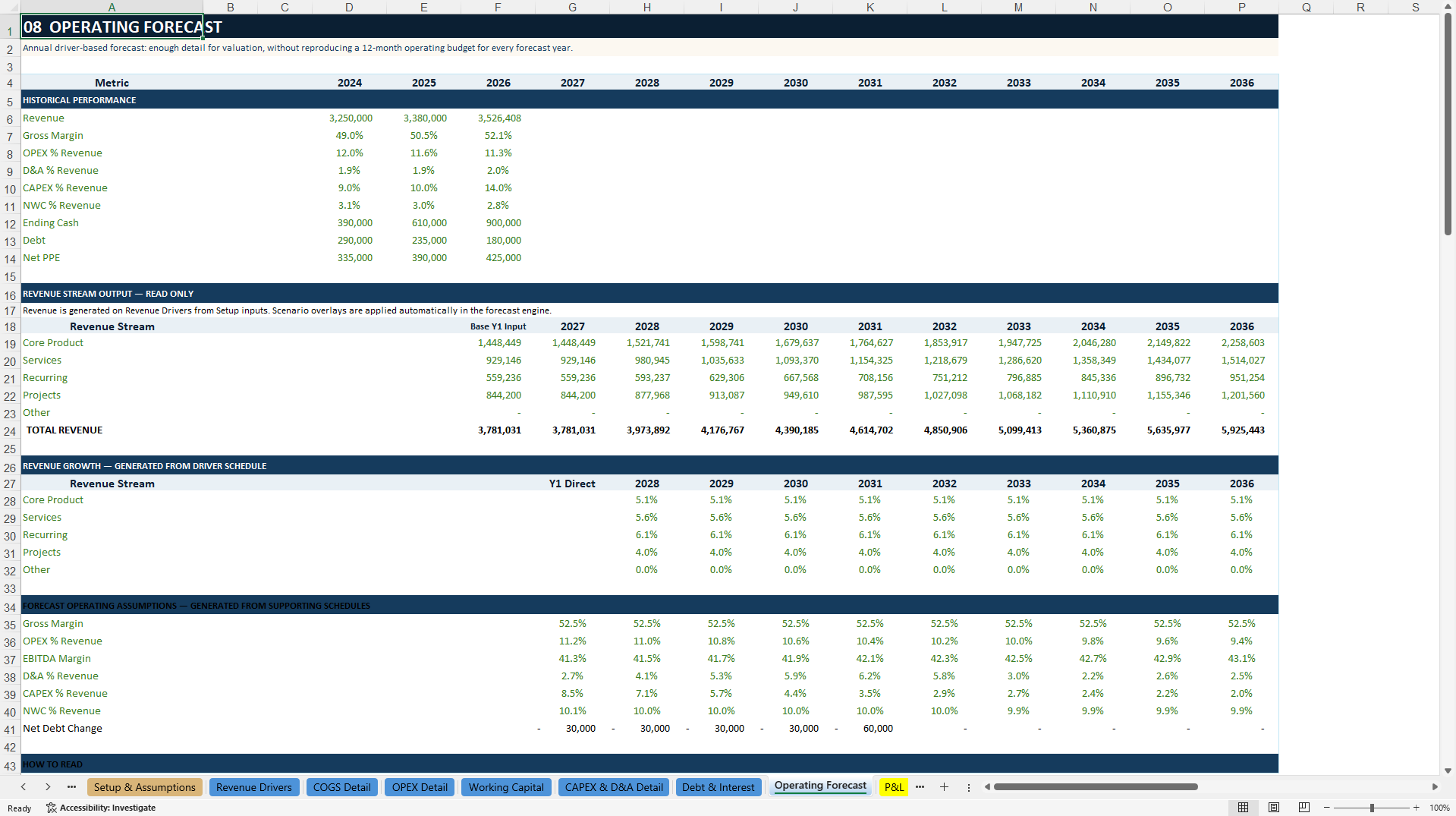This screenshot has width=1456, height=816.
Task: Adjust the zoom slider handle
Action: 1372,808
